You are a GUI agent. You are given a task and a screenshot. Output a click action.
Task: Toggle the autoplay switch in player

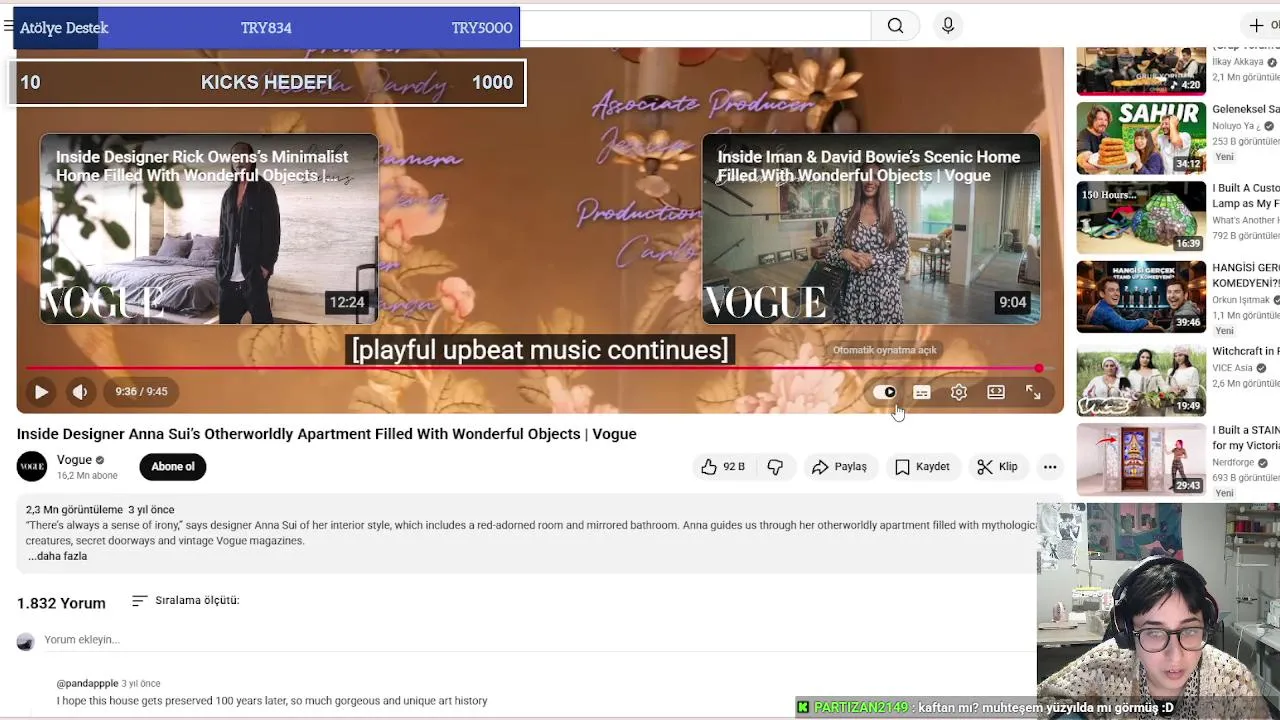pyautogui.click(x=885, y=392)
